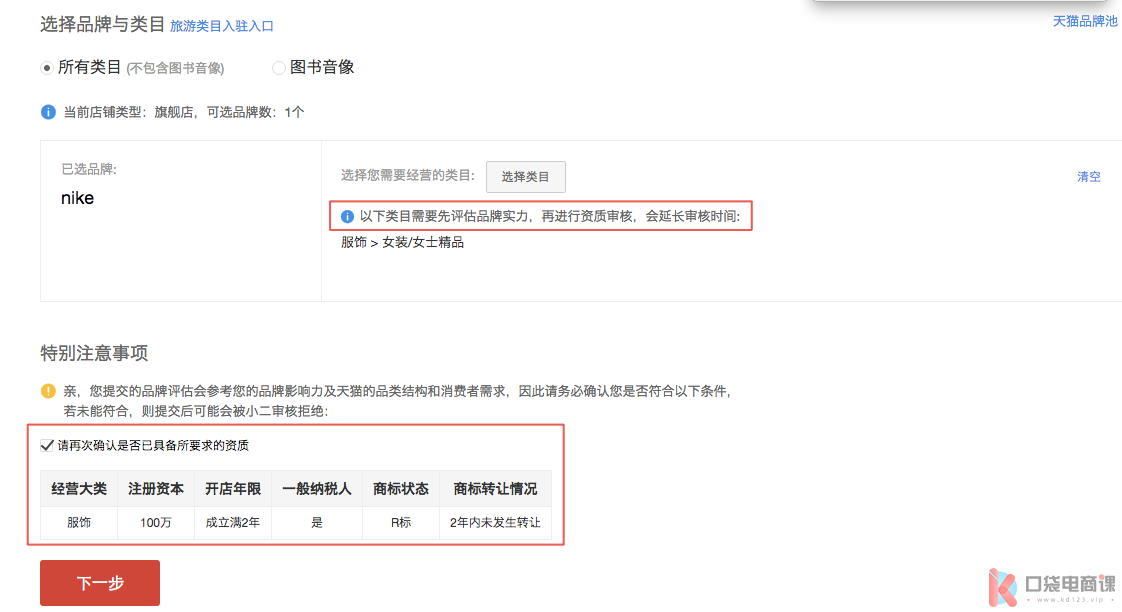Select the 图书音像 radio button
The image size is (1122, 612).
[x=279, y=68]
